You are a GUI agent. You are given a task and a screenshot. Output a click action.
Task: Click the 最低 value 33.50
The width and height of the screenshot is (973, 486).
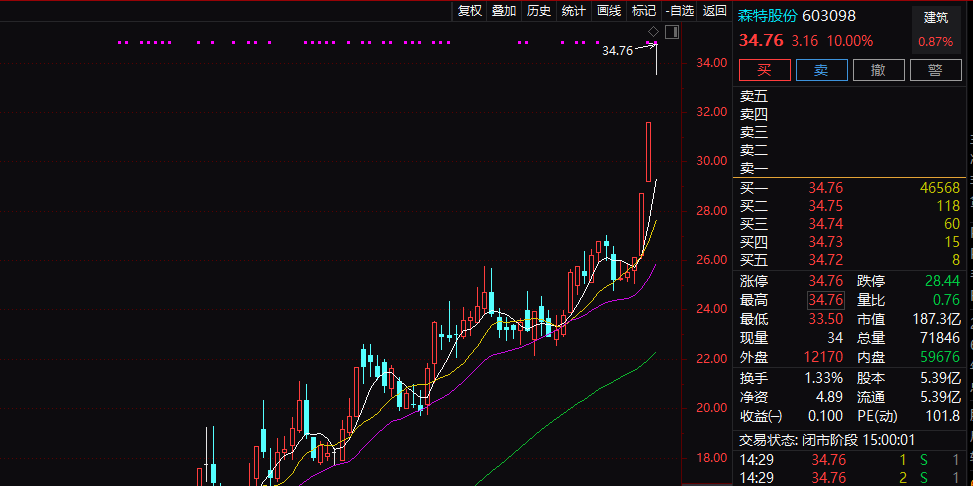click(x=826, y=320)
